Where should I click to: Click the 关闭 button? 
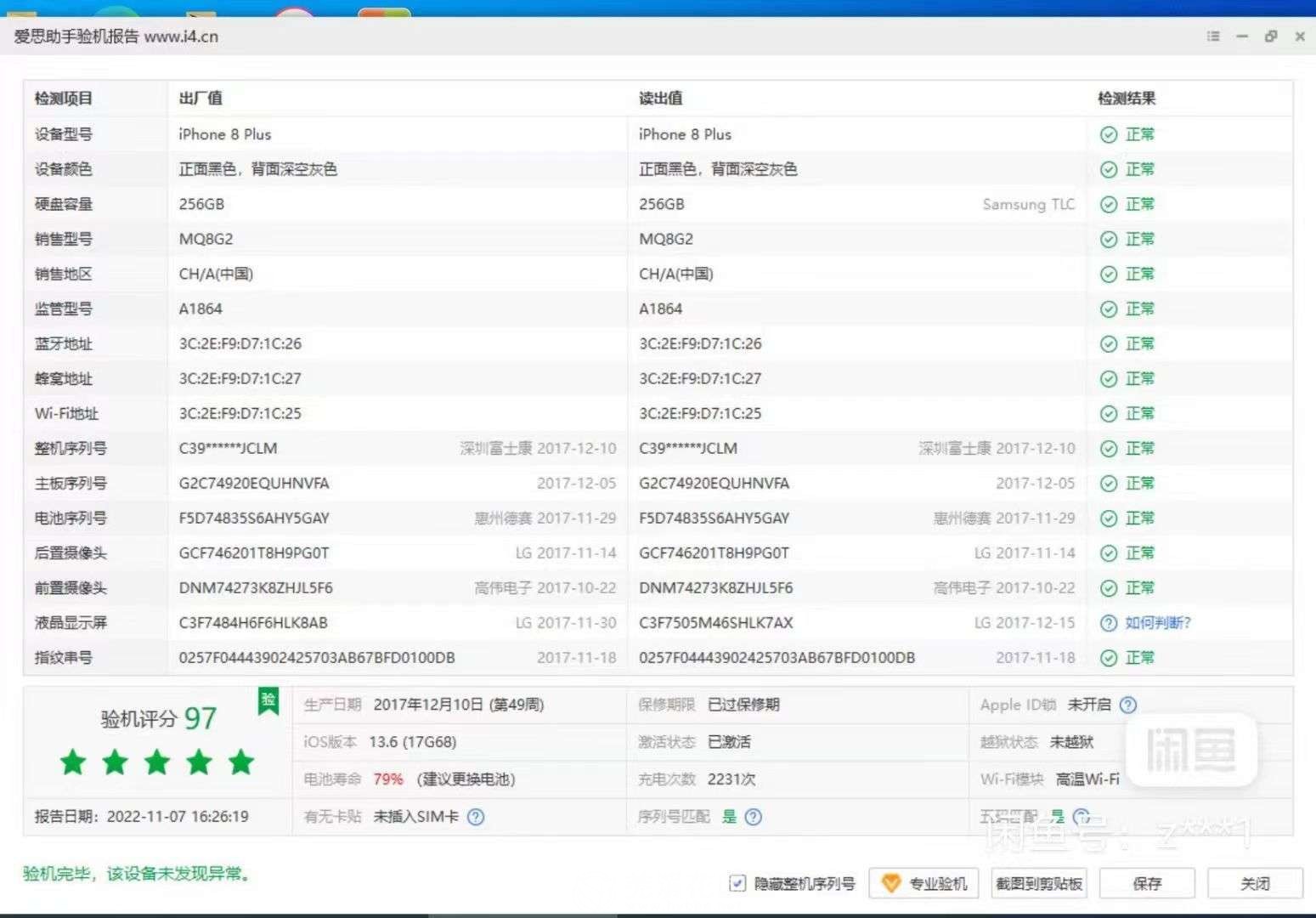[x=1255, y=883]
